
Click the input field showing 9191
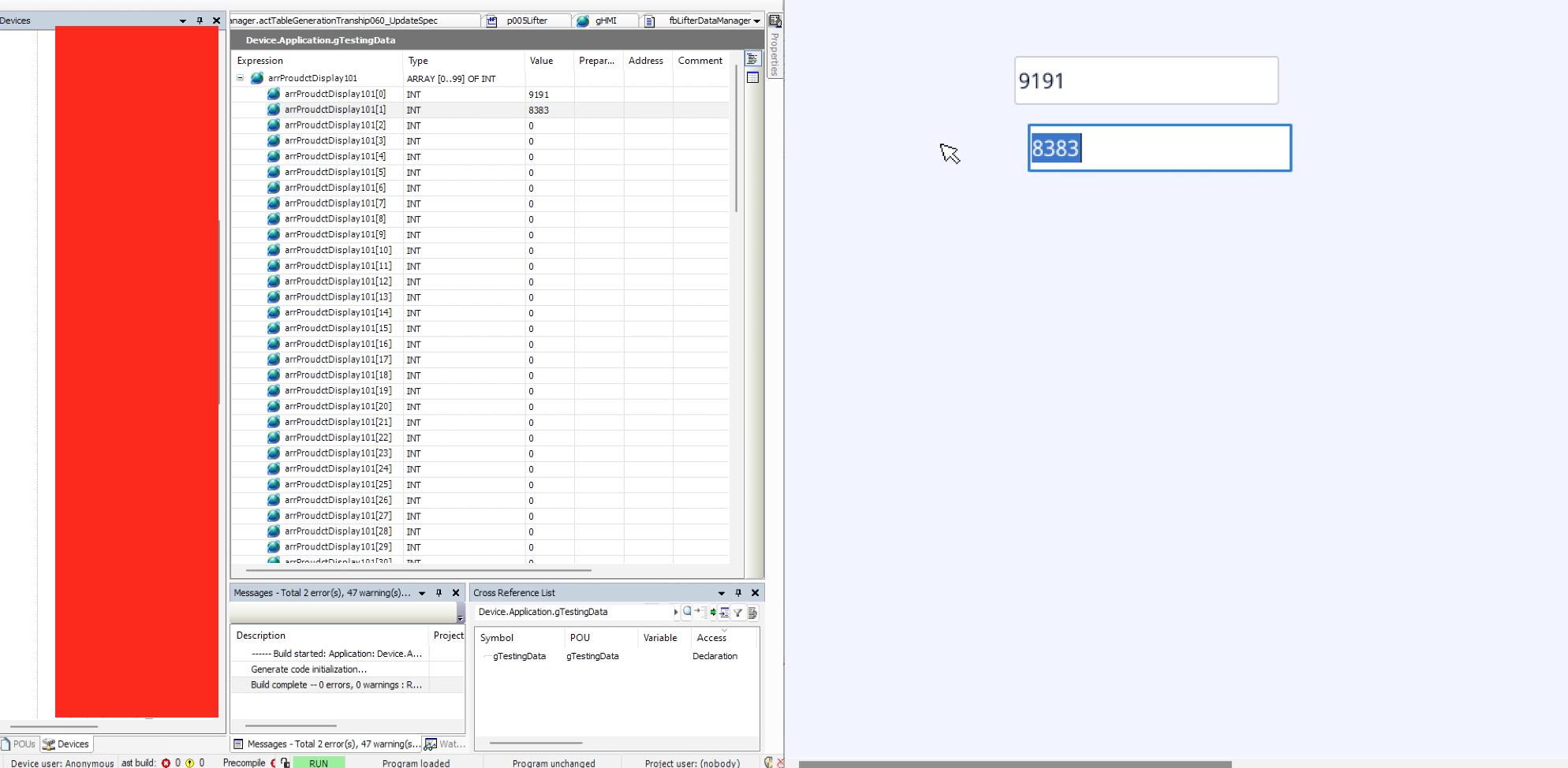click(x=1145, y=80)
